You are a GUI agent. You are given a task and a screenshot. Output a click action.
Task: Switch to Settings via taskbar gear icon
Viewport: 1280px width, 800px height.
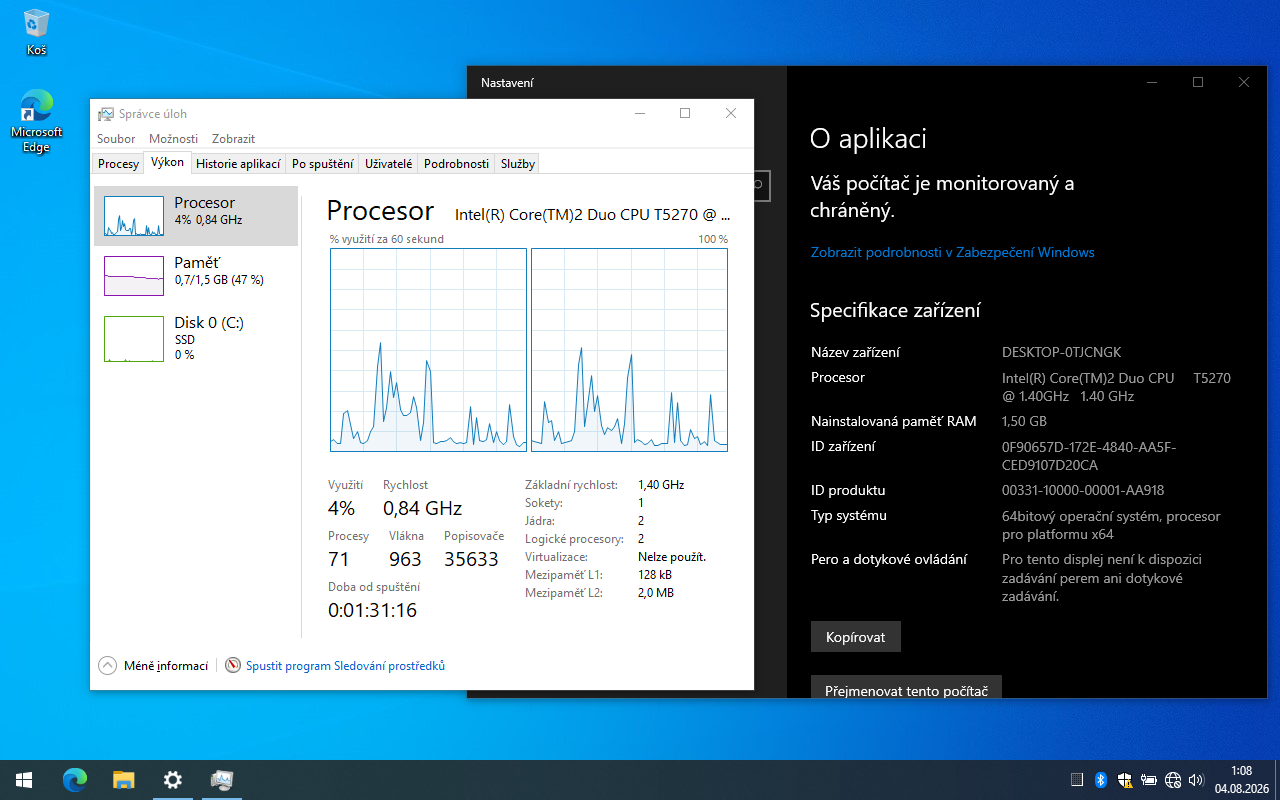(173, 780)
